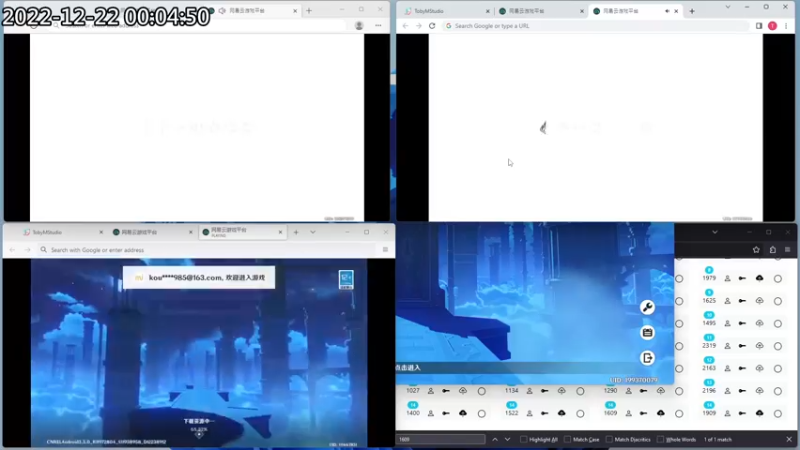
Task: Click the cloud icon in row 2319
Action: tap(760, 345)
